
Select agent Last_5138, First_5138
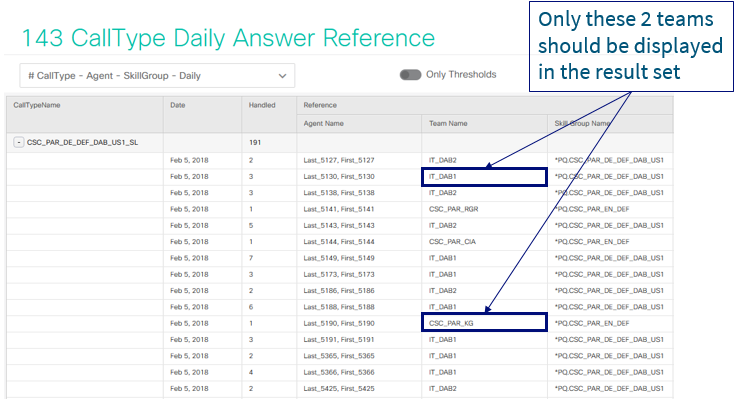click(x=339, y=193)
